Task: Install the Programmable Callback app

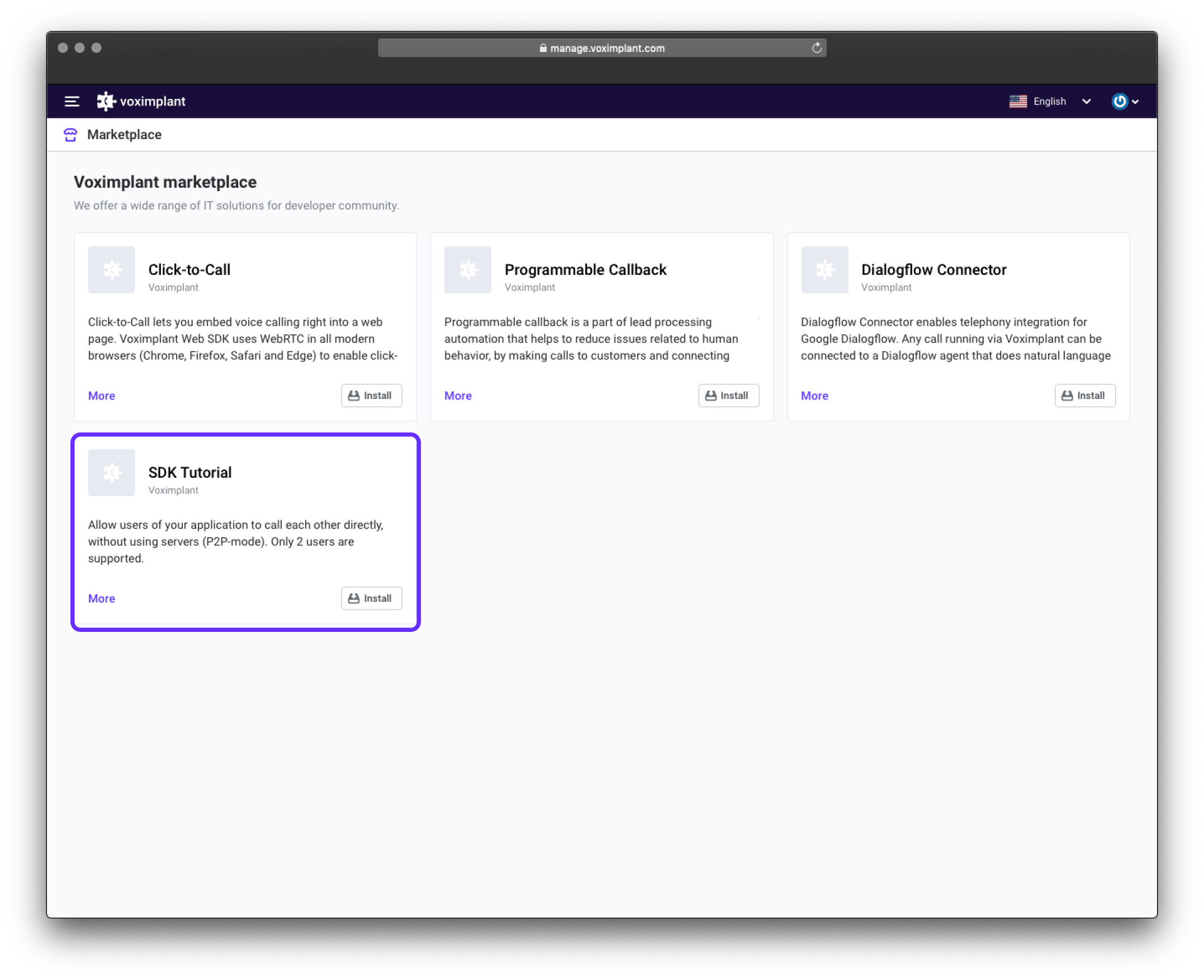Action: point(728,396)
